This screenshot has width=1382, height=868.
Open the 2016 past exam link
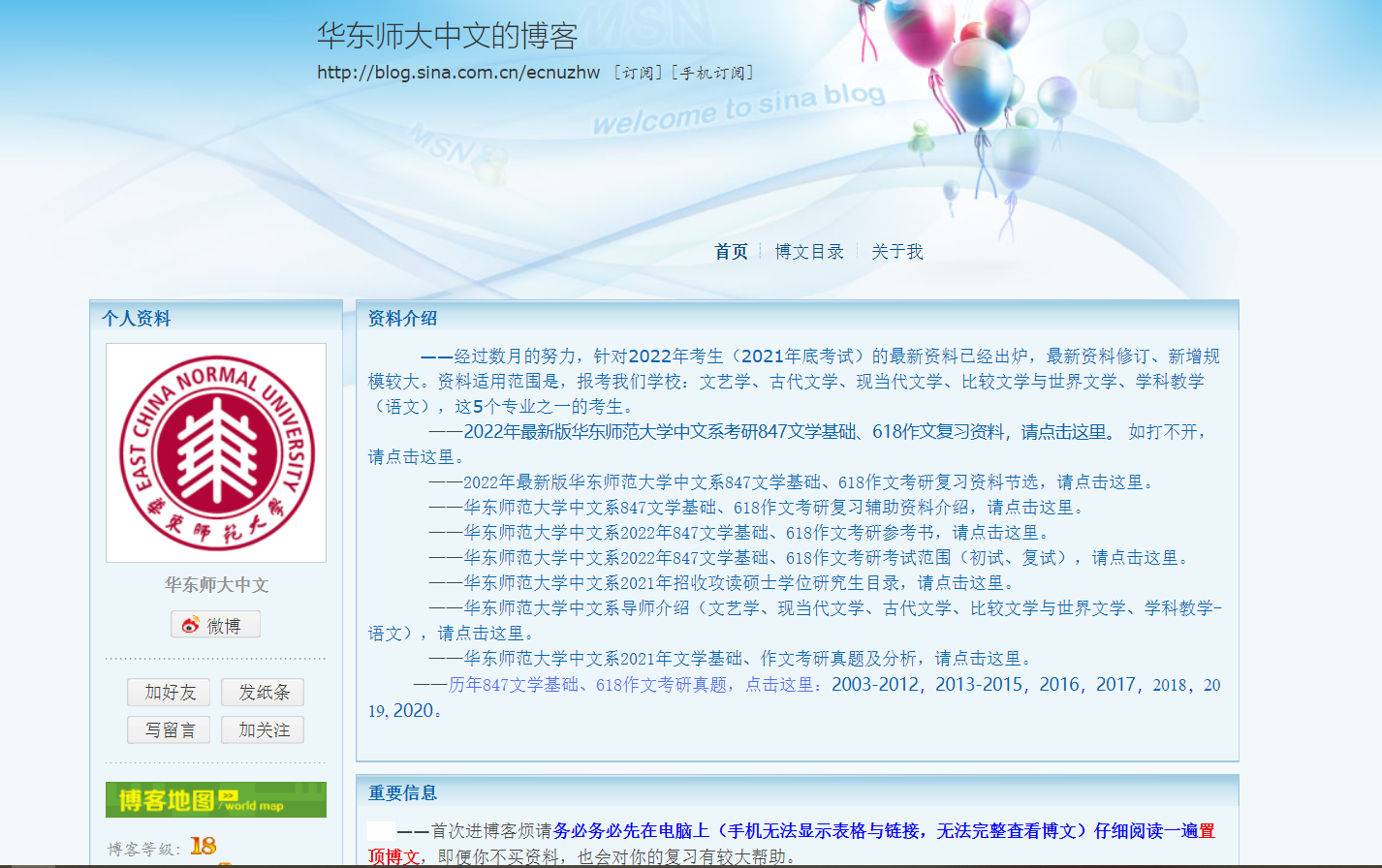[x=1060, y=684]
